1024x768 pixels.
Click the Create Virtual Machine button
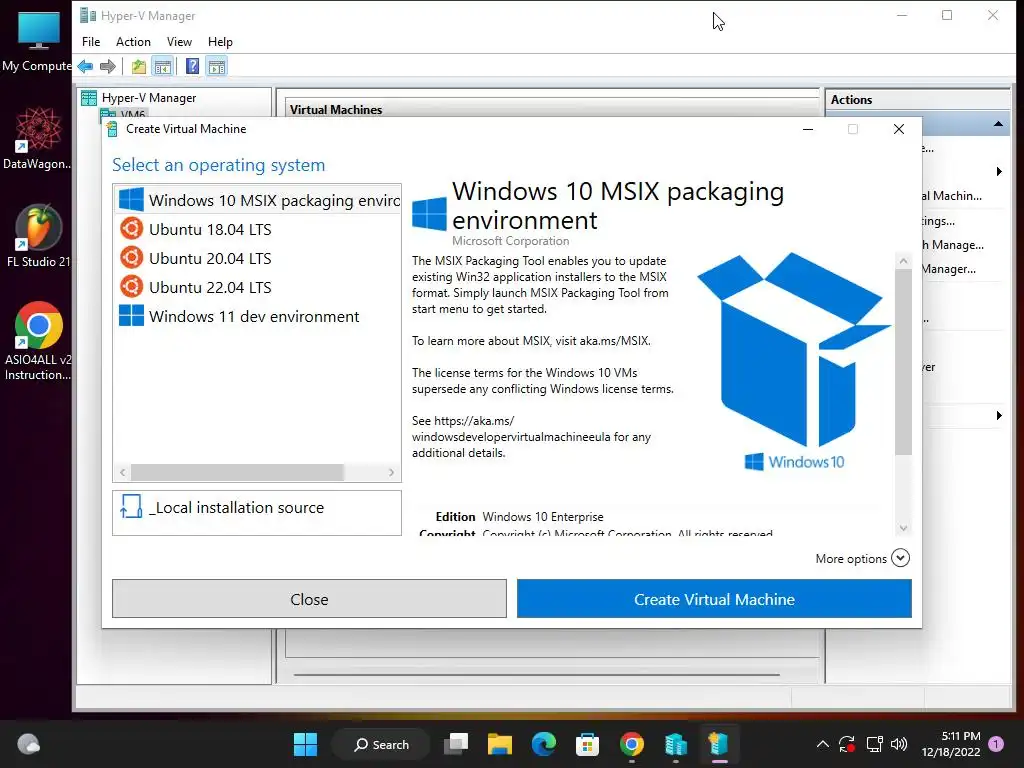pyautogui.click(x=714, y=599)
